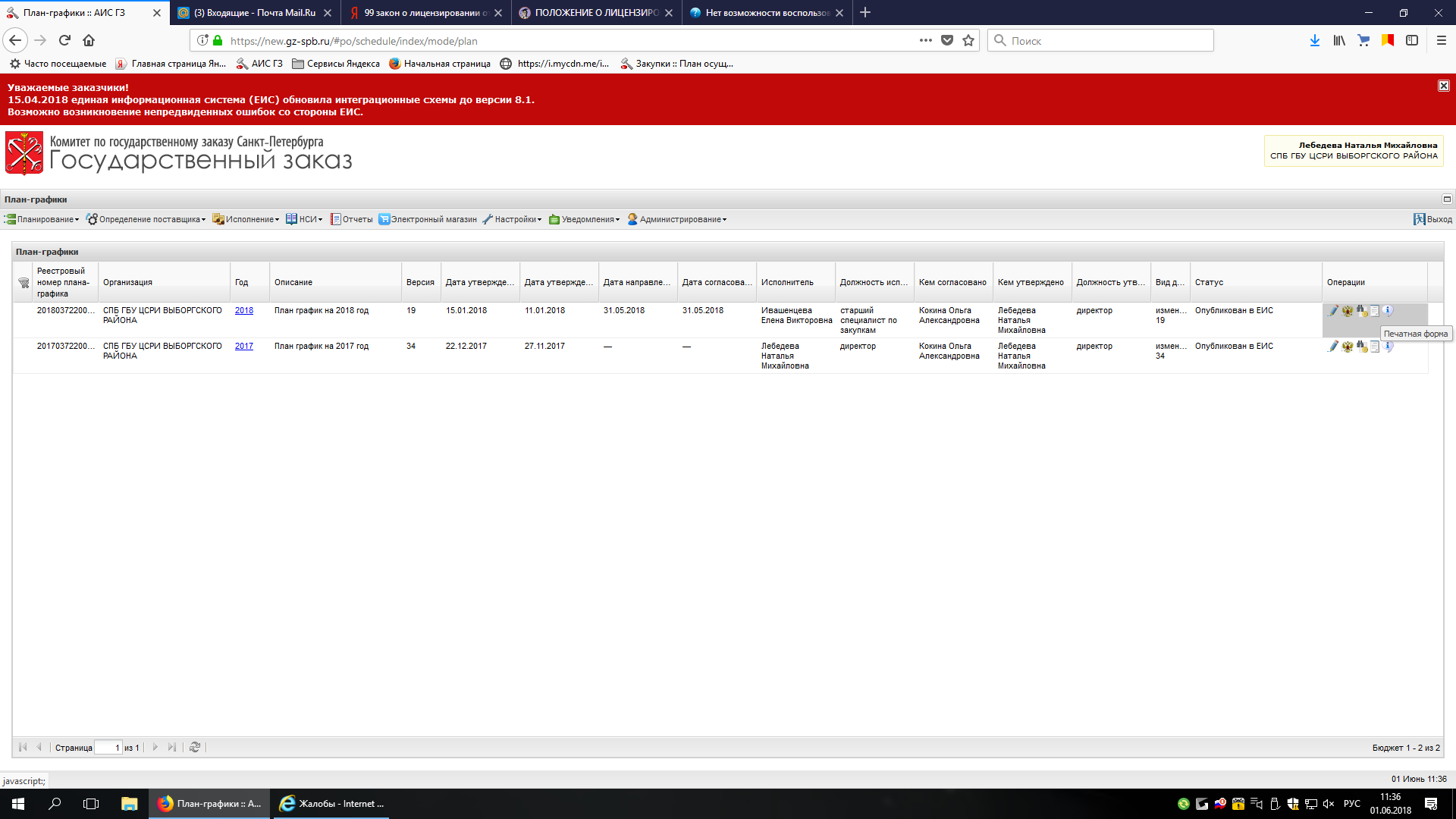Click the info bubble icon in the 2018 row
The width and height of the screenshot is (1456, 819).
pos(1388,310)
